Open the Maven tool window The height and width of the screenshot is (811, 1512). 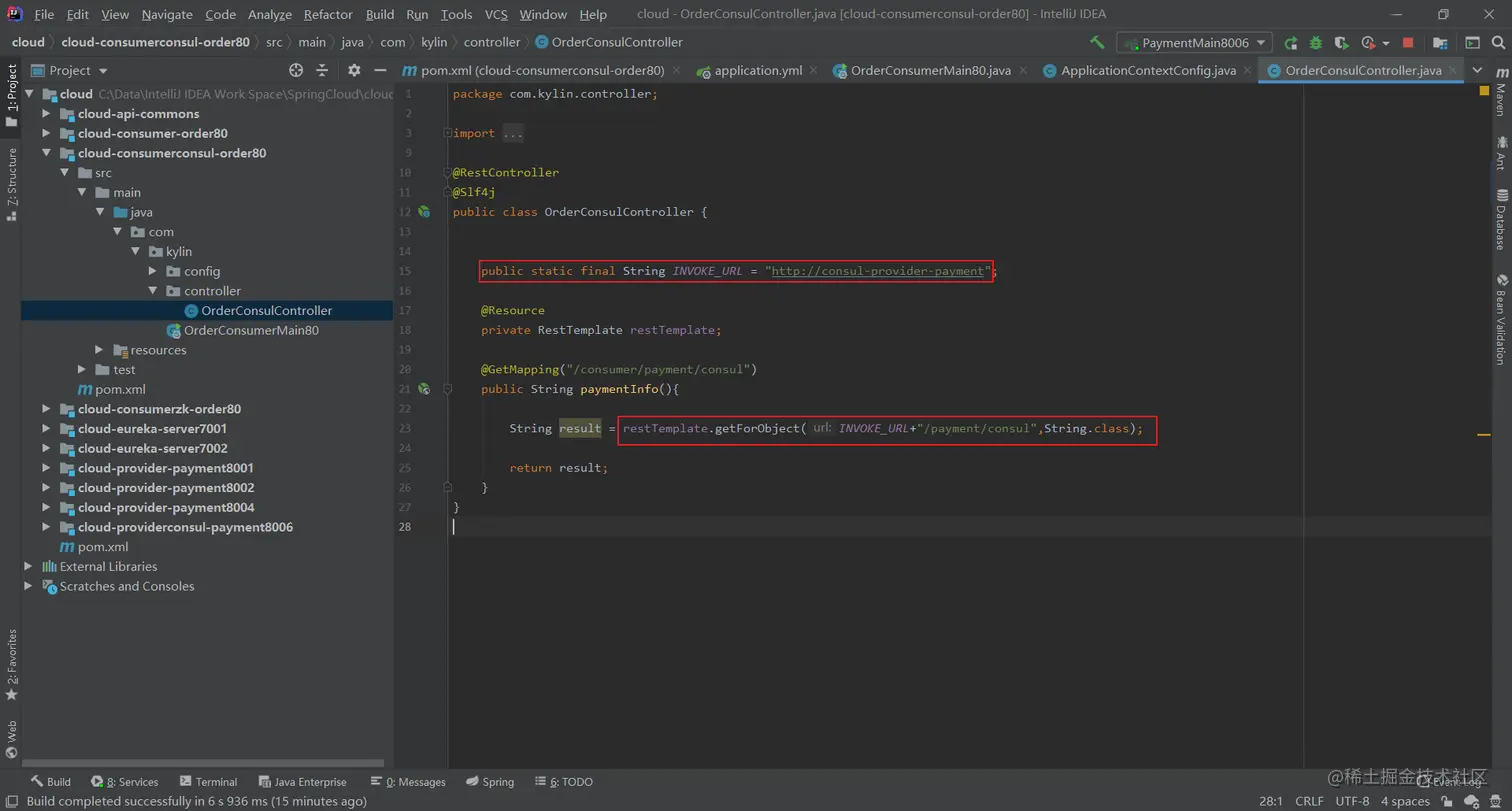1501,92
